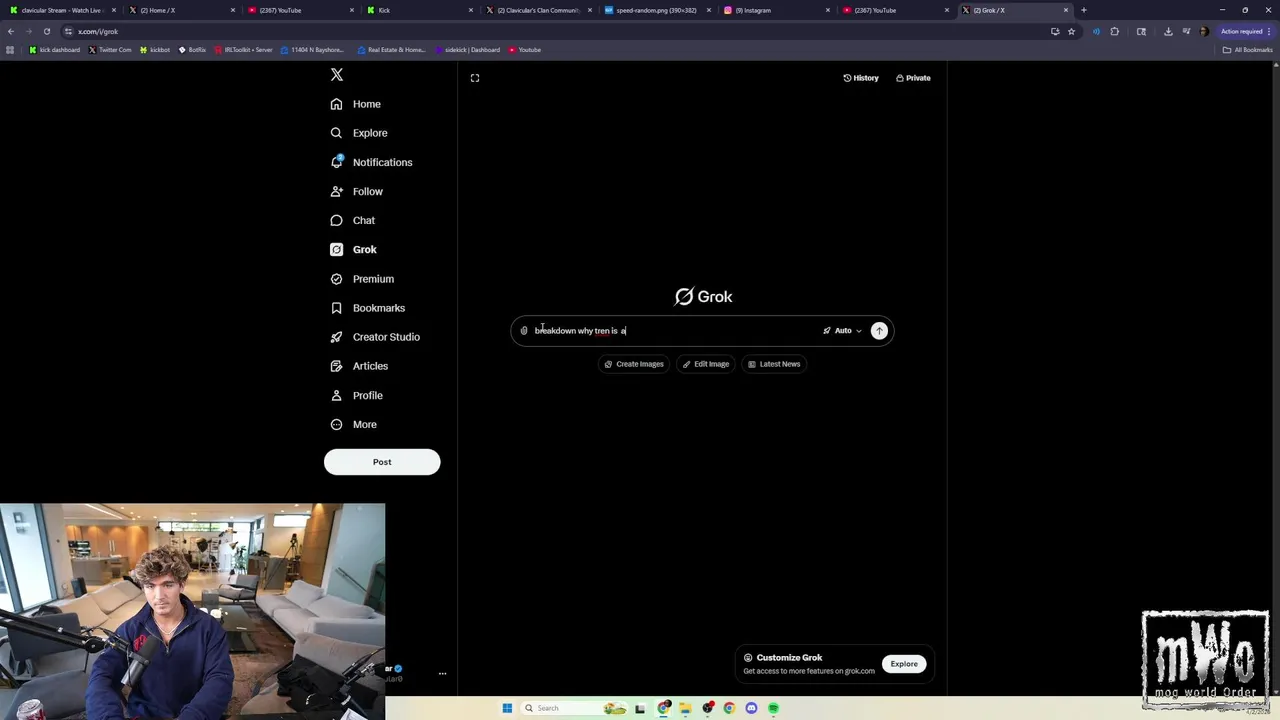Open a new browser tab

[x=1084, y=10]
